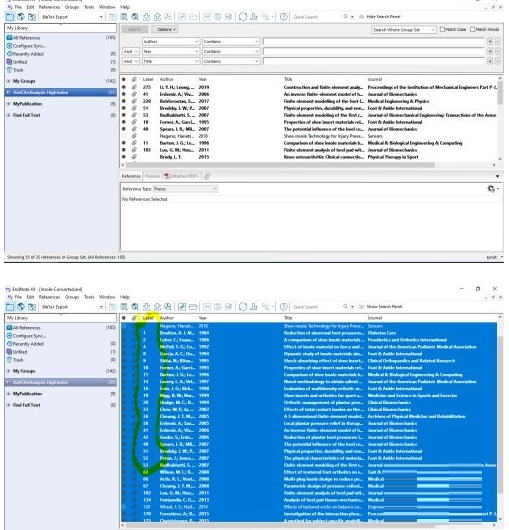Open Help icon in lower window toolbar
Viewport: 509px width, 530px height.
(284, 307)
